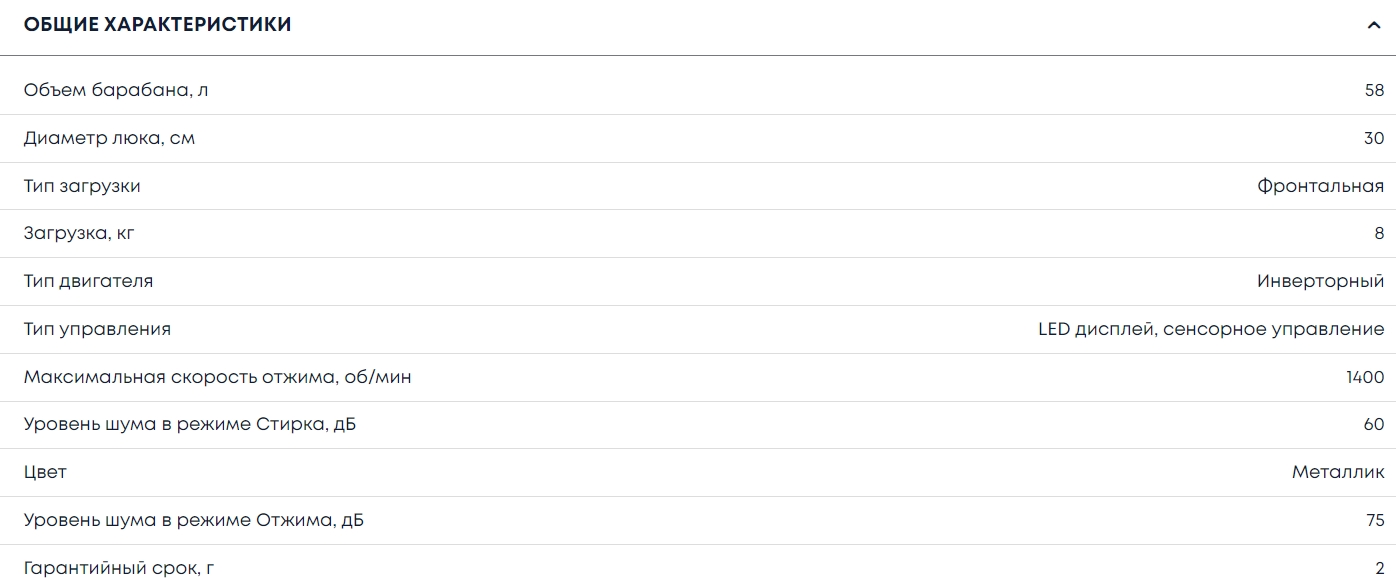Click the Максимальная скорость отжима label
Viewport: 1396px width, 580px height.
point(217,377)
